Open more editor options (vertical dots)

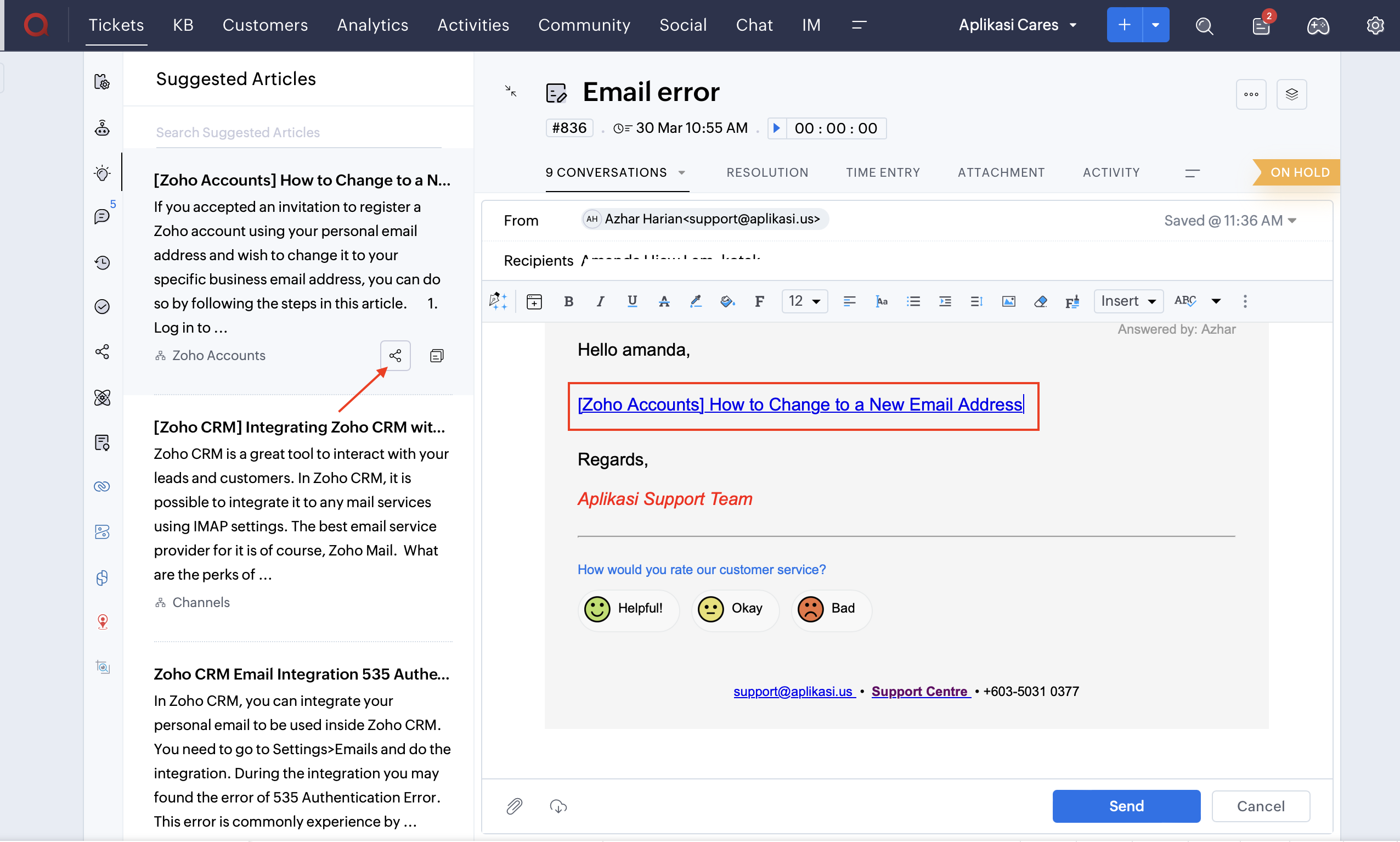tap(1245, 301)
